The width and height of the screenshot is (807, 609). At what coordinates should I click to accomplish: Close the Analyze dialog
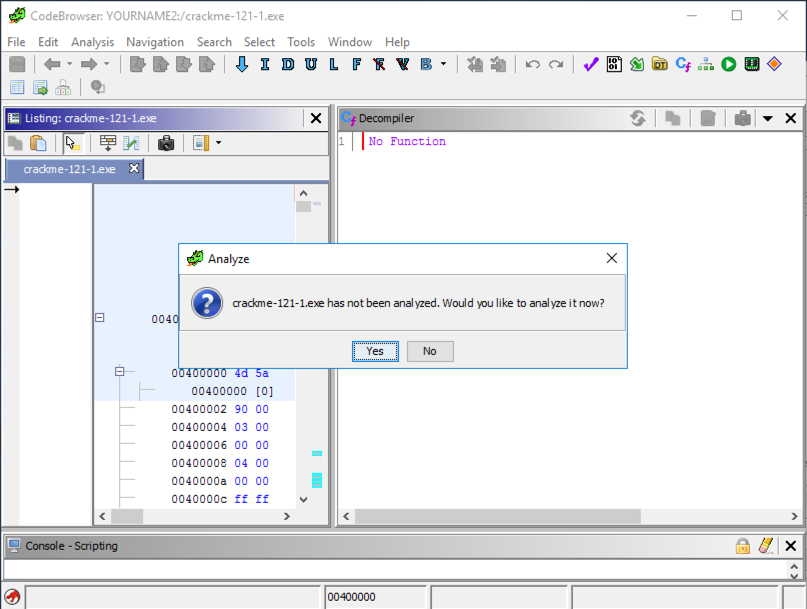[611, 258]
